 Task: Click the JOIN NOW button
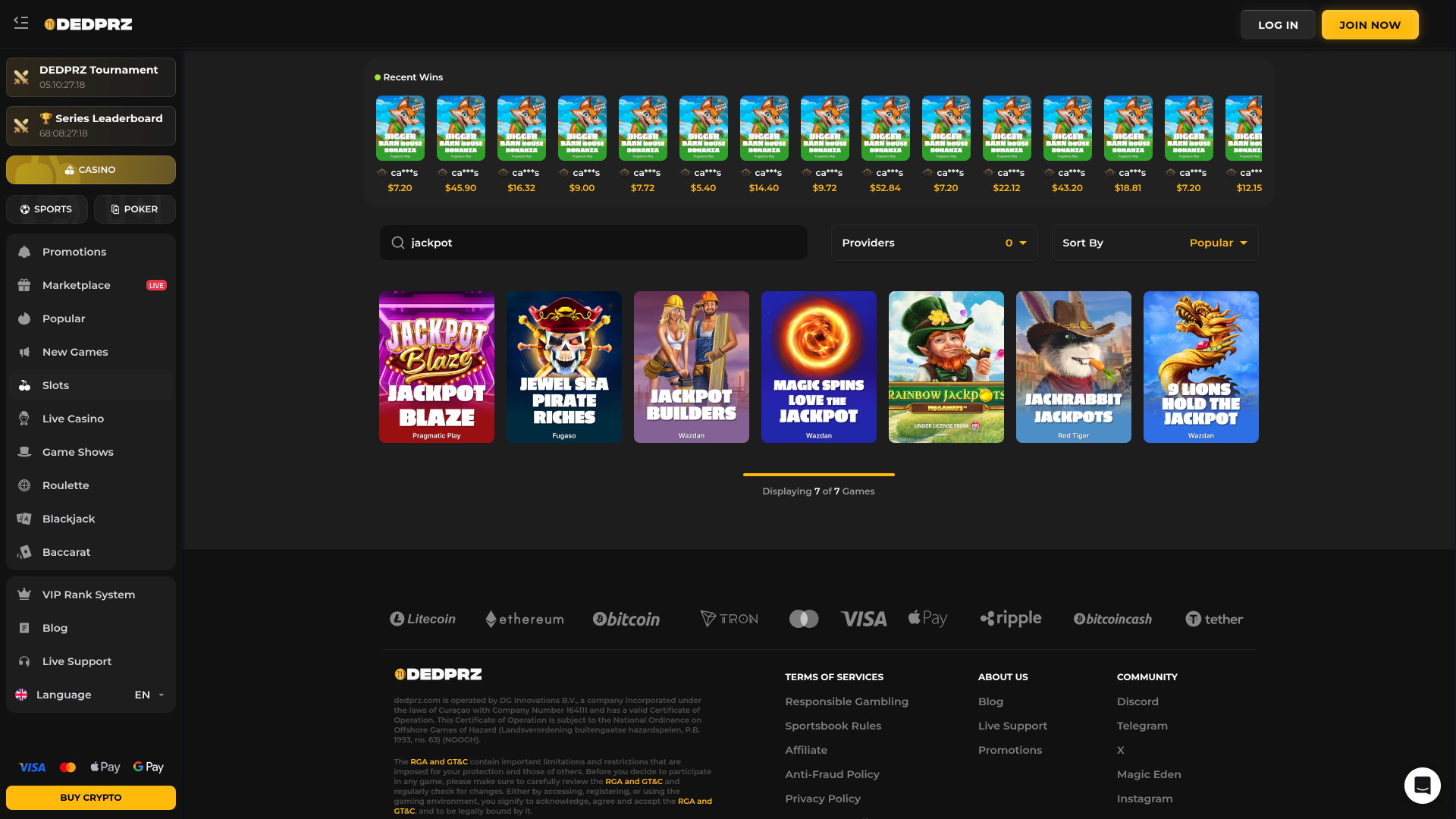1370,24
